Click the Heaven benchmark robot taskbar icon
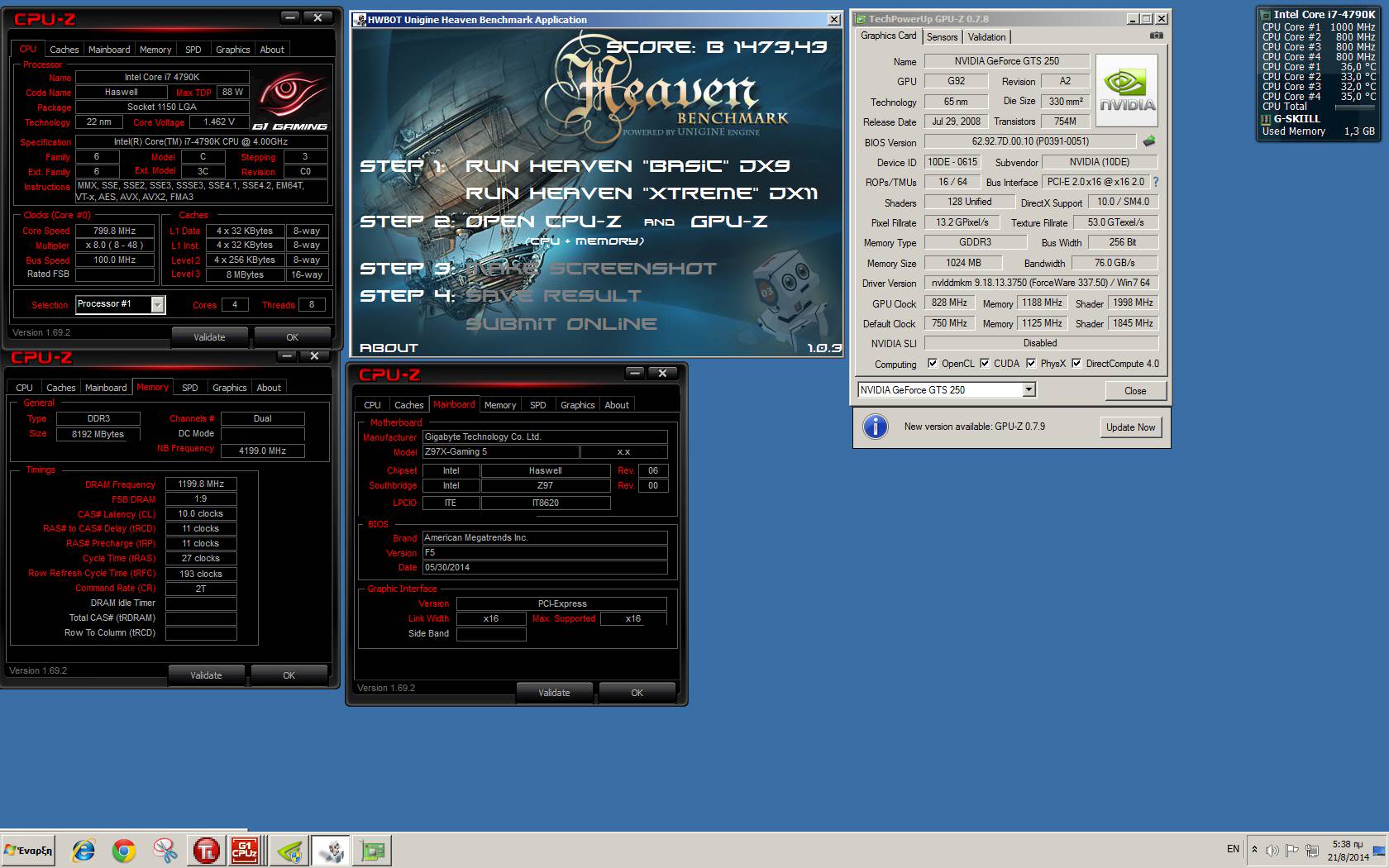 tap(332, 850)
